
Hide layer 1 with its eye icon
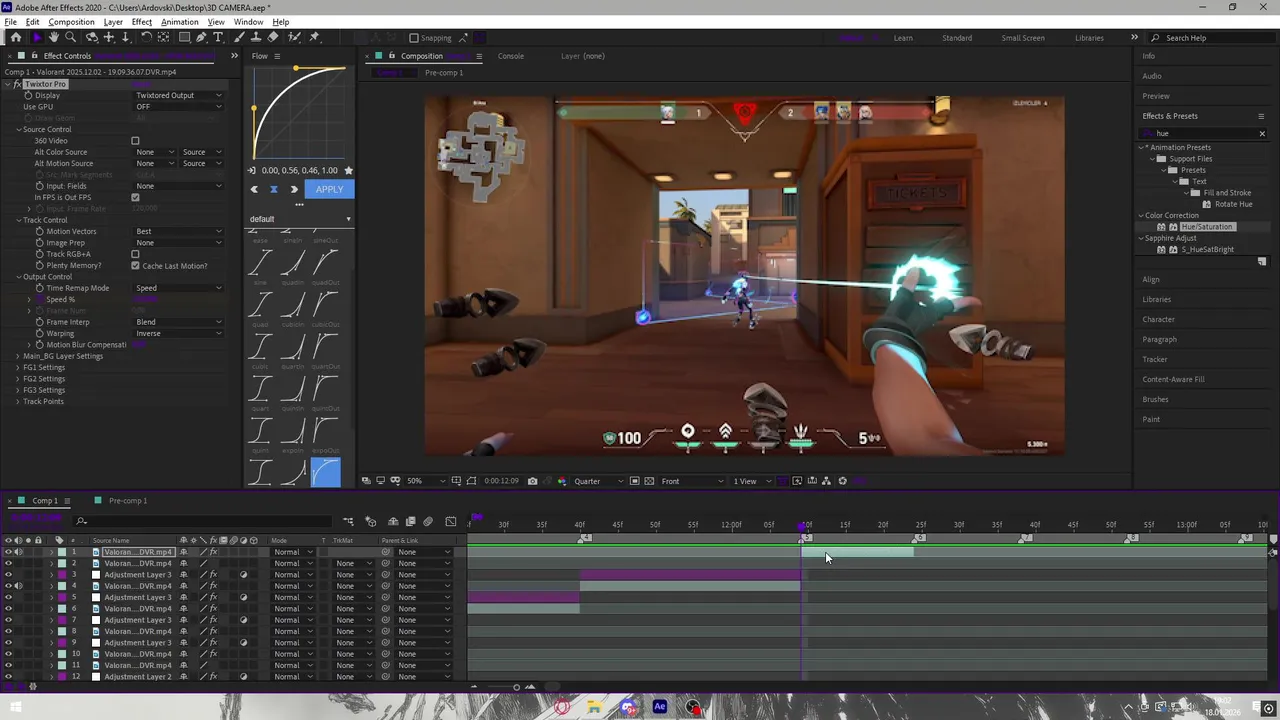point(8,552)
